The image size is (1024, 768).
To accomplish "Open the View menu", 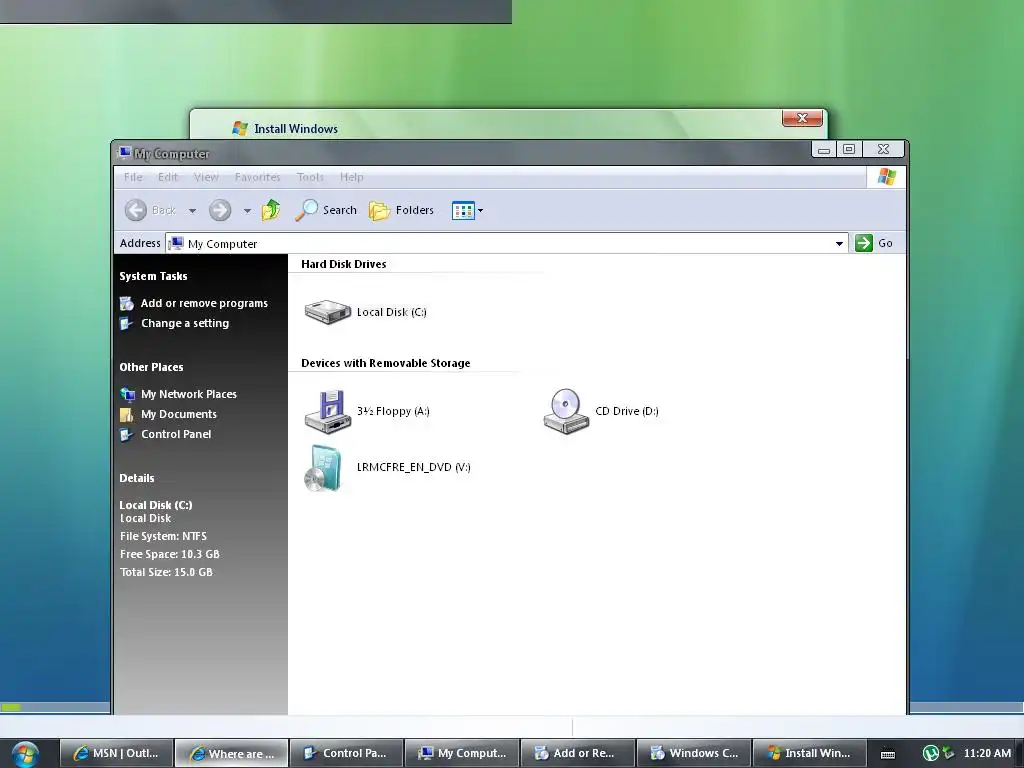I will point(206,177).
